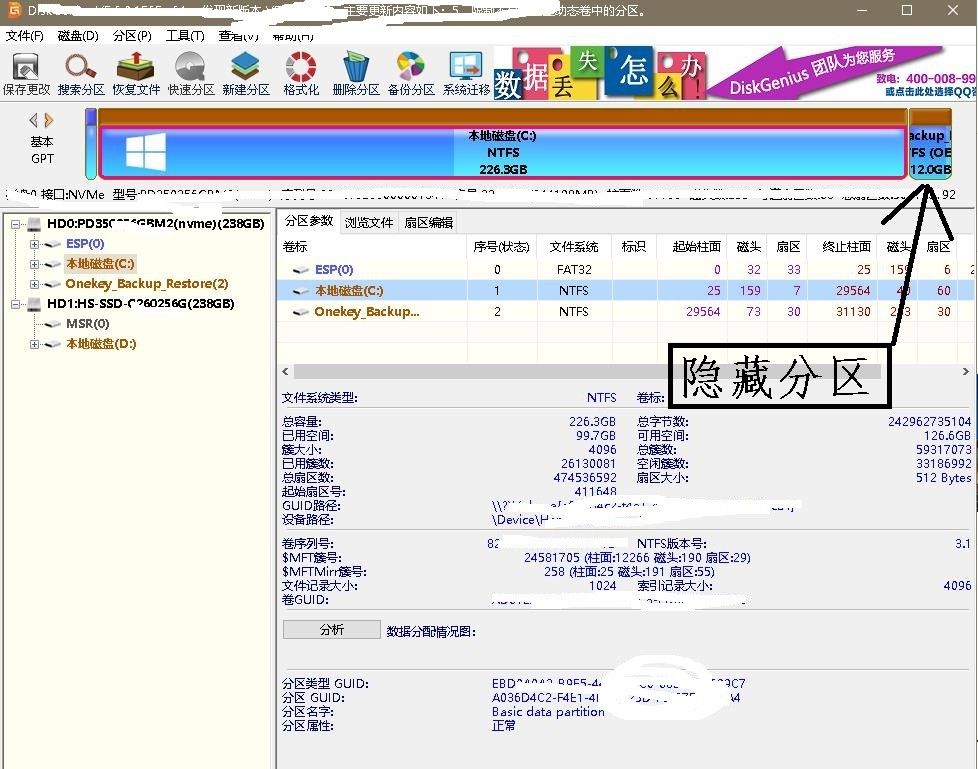
Task: Click the 序号(状态) column header
Action: pyautogui.click(x=501, y=247)
